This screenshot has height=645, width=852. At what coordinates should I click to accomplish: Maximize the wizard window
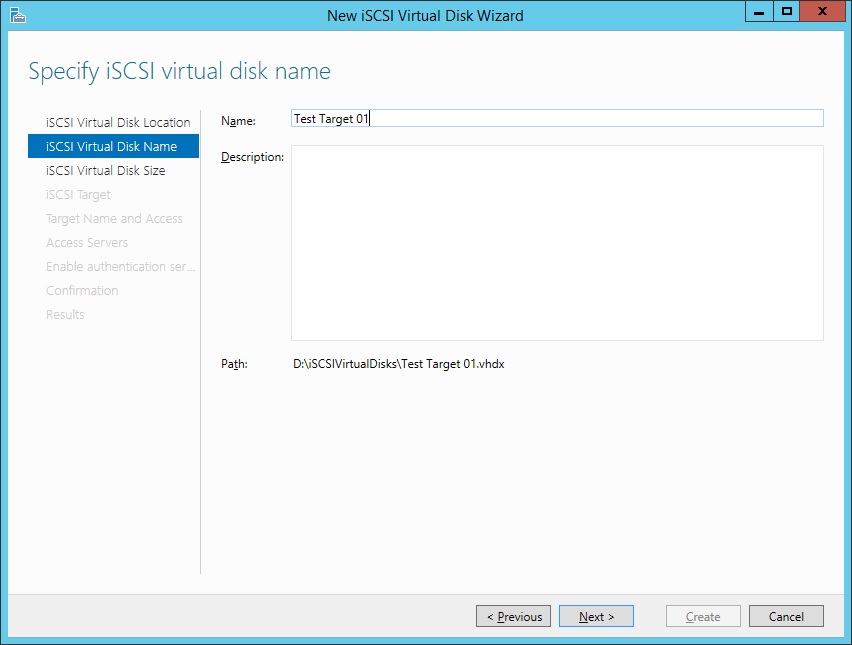pyautogui.click(x=787, y=11)
